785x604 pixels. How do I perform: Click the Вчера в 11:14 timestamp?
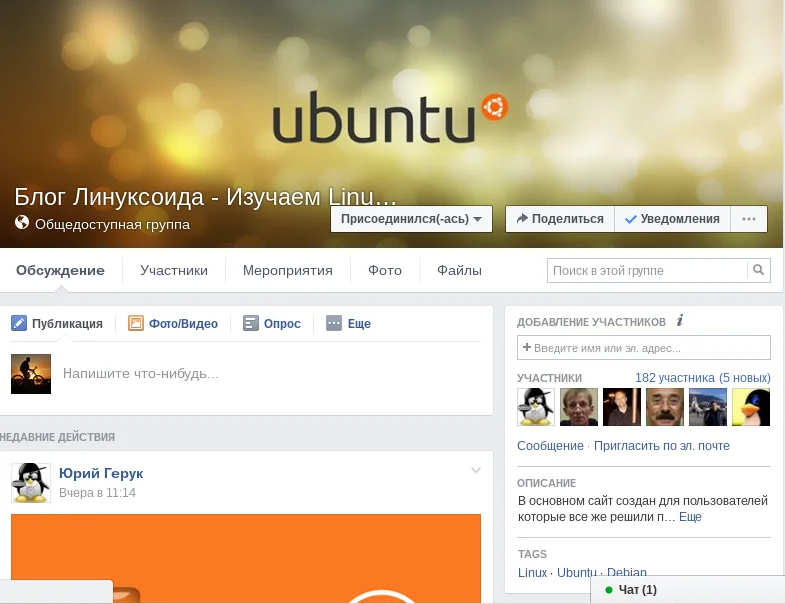[97, 493]
